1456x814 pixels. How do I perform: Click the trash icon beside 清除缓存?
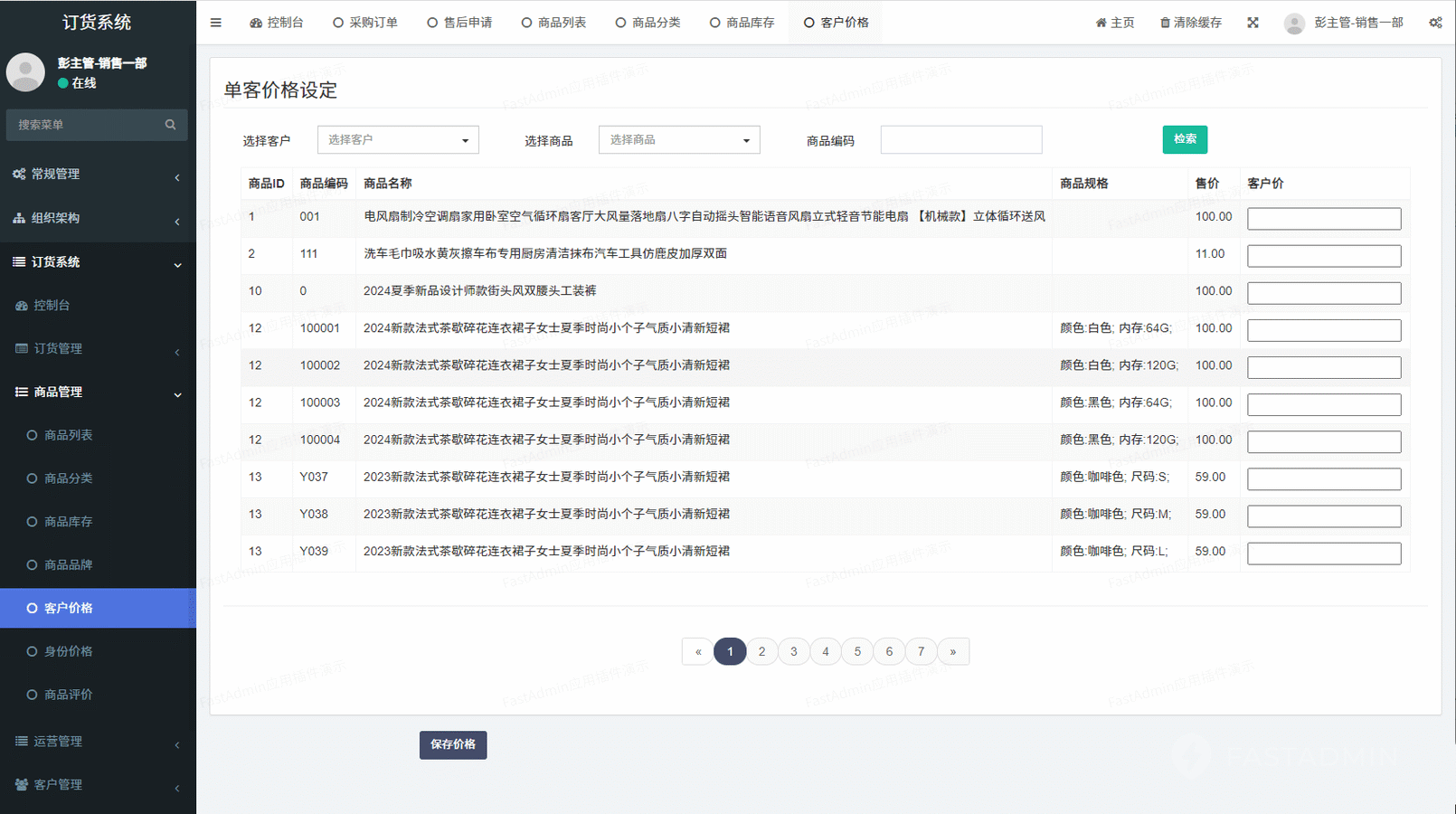1165,23
